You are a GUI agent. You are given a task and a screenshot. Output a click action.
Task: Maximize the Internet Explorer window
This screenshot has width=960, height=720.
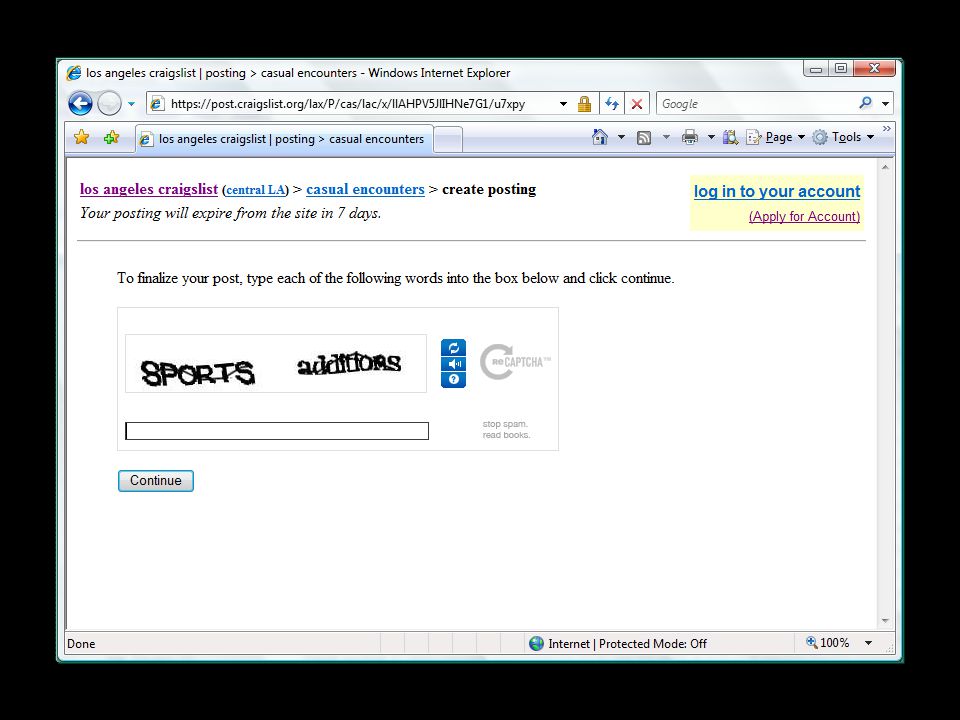[841, 69]
